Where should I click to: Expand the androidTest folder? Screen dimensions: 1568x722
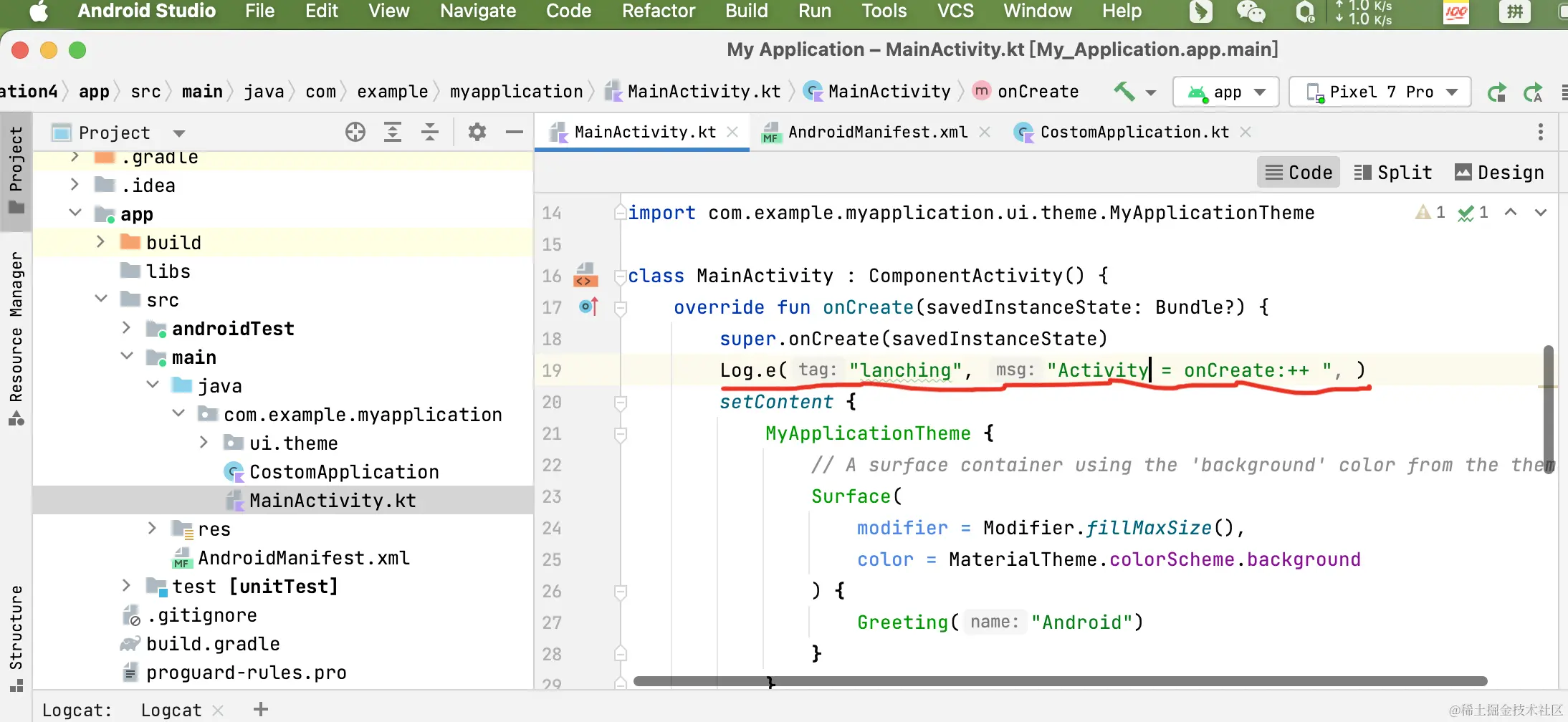coord(126,328)
